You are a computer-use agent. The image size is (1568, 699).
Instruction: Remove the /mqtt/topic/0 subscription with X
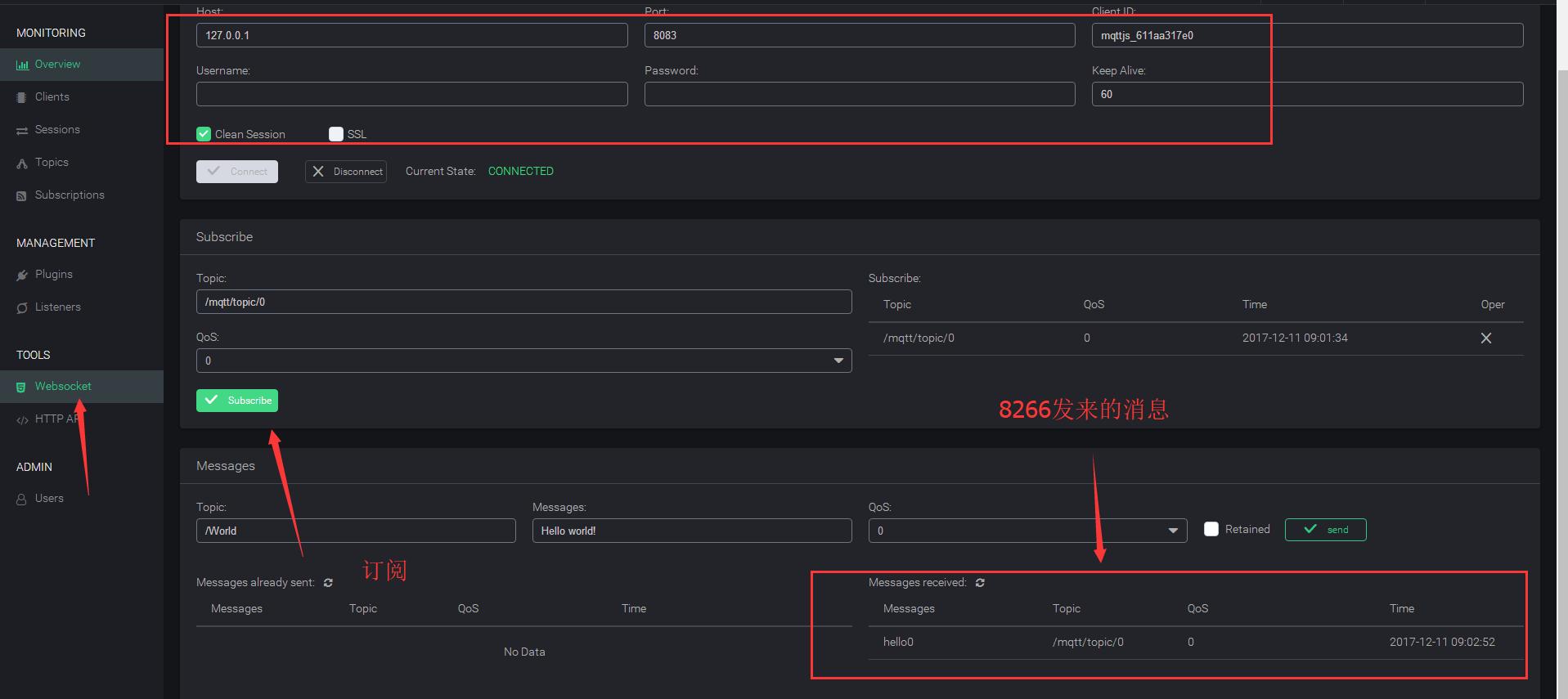(1486, 338)
